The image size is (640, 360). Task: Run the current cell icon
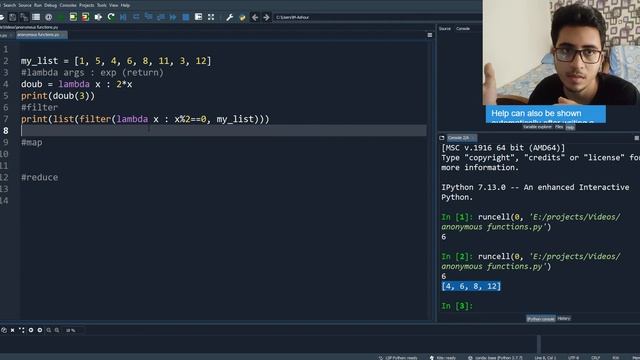pos(73,17)
